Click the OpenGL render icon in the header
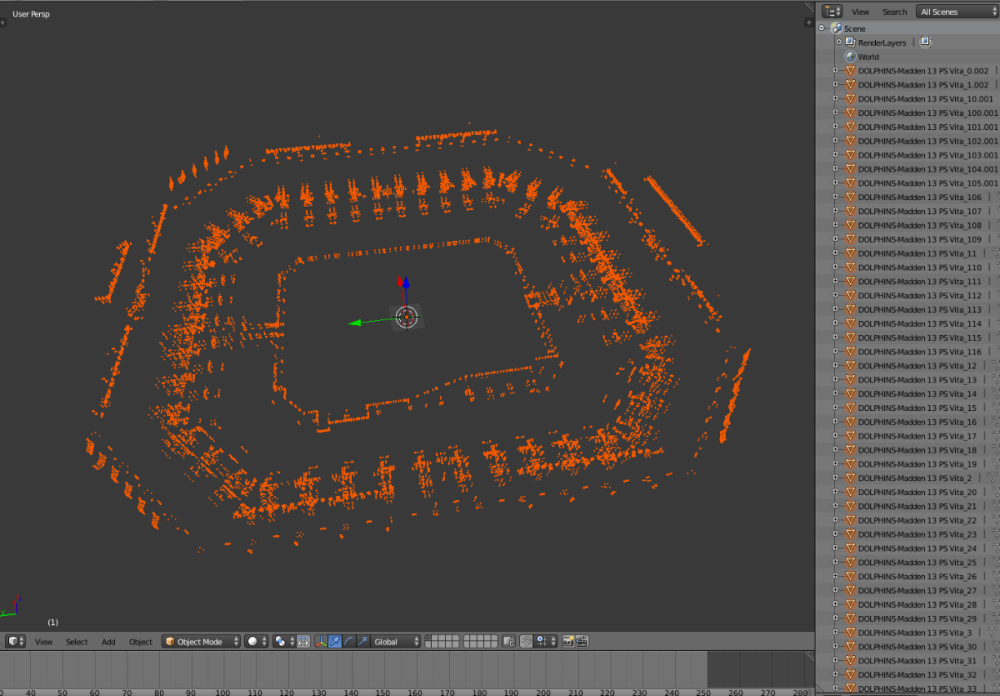 567,641
